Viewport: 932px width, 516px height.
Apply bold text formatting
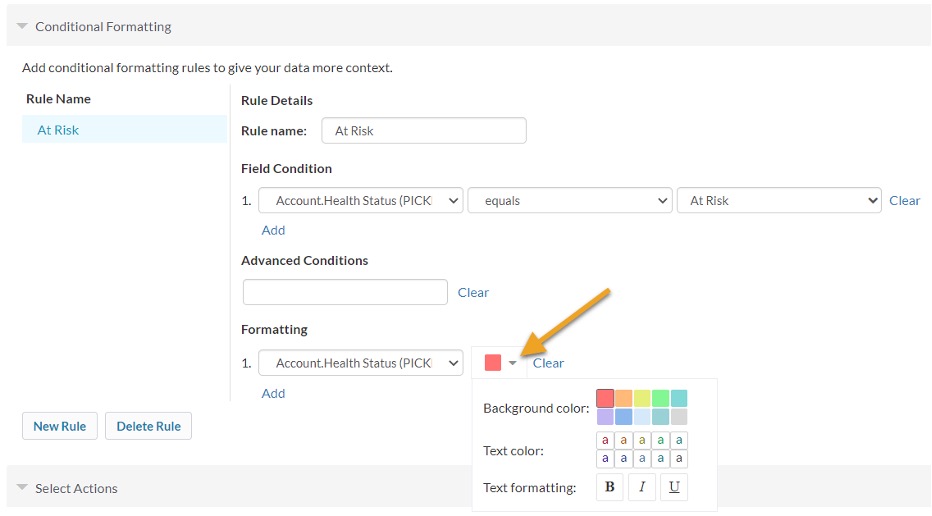pyautogui.click(x=610, y=487)
